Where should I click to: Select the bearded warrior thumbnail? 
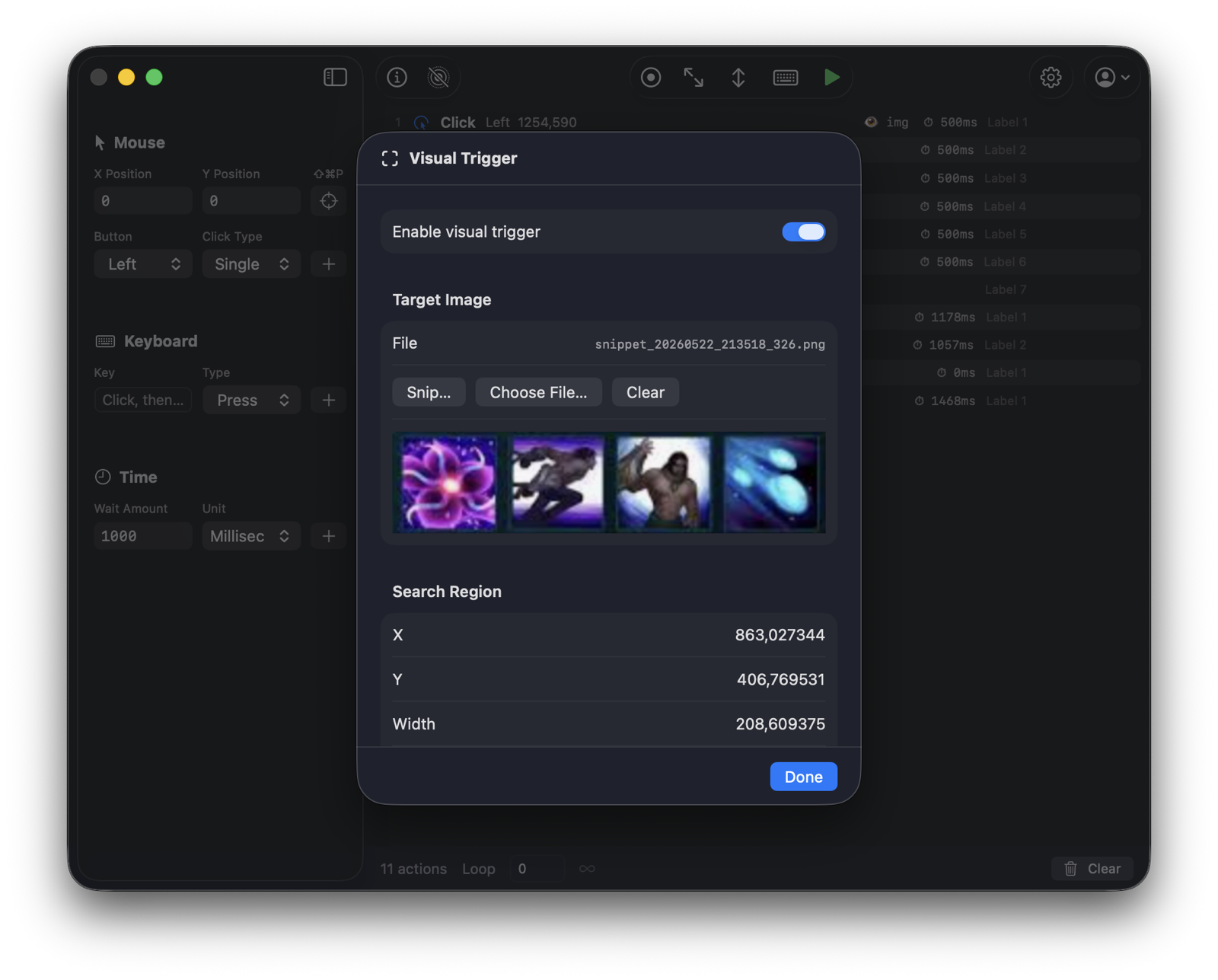[665, 483]
